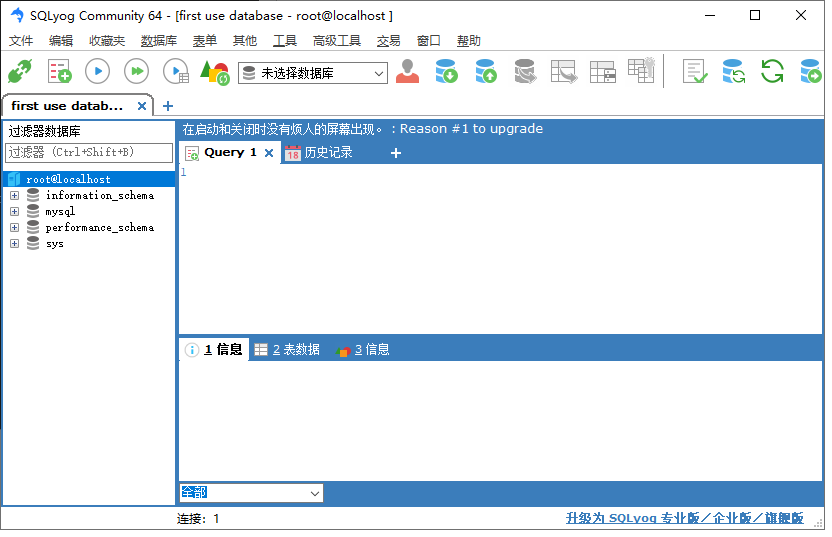Click into the query editor area
The height and width of the screenshot is (537, 832).
[500, 248]
